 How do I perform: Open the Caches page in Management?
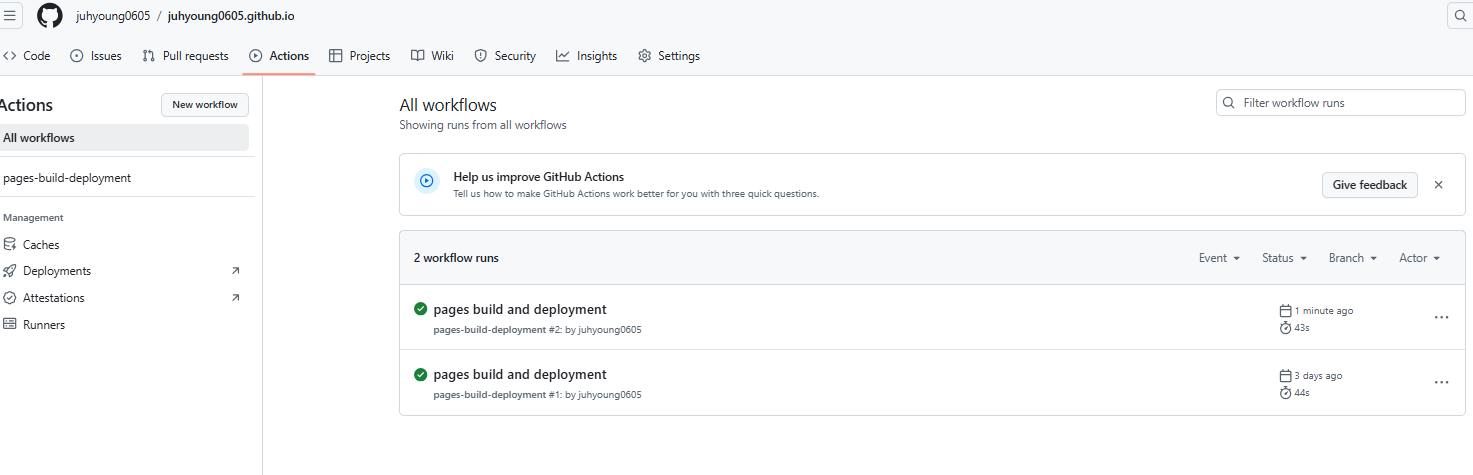(41, 244)
